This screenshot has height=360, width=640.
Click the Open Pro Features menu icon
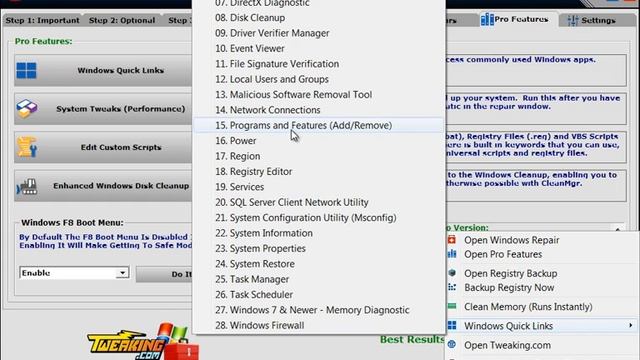[x=452, y=254]
